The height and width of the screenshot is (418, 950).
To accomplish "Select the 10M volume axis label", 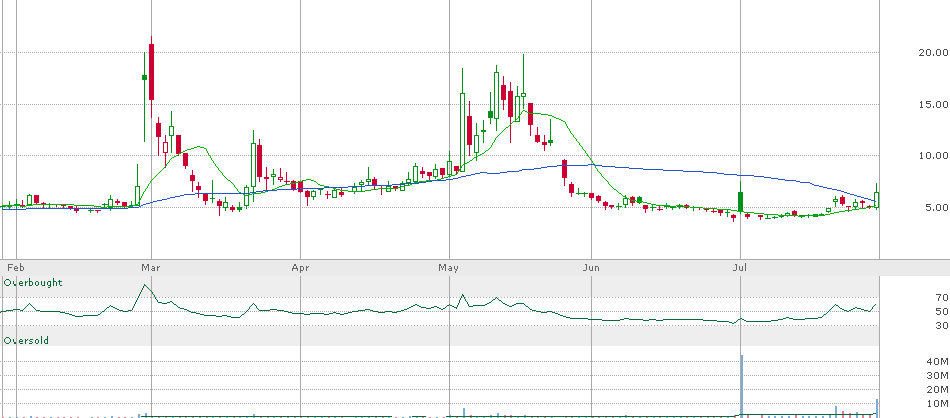I will coord(937,403).
